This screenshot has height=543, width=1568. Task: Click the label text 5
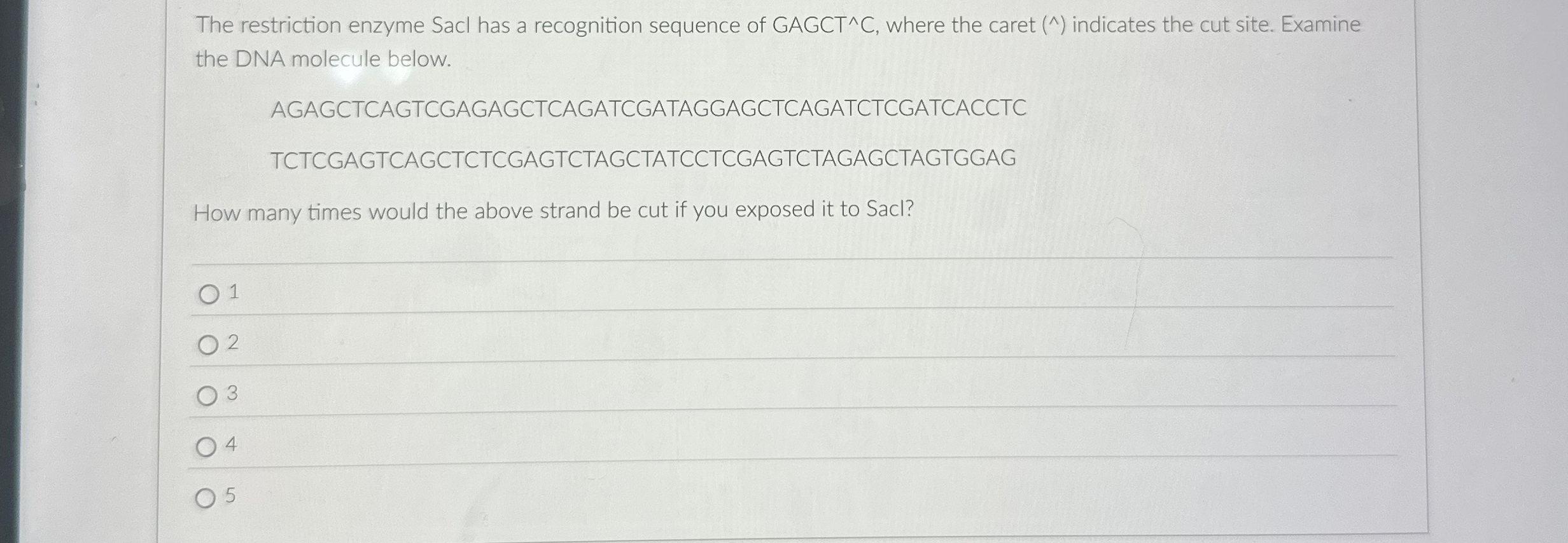click(231, 497)
